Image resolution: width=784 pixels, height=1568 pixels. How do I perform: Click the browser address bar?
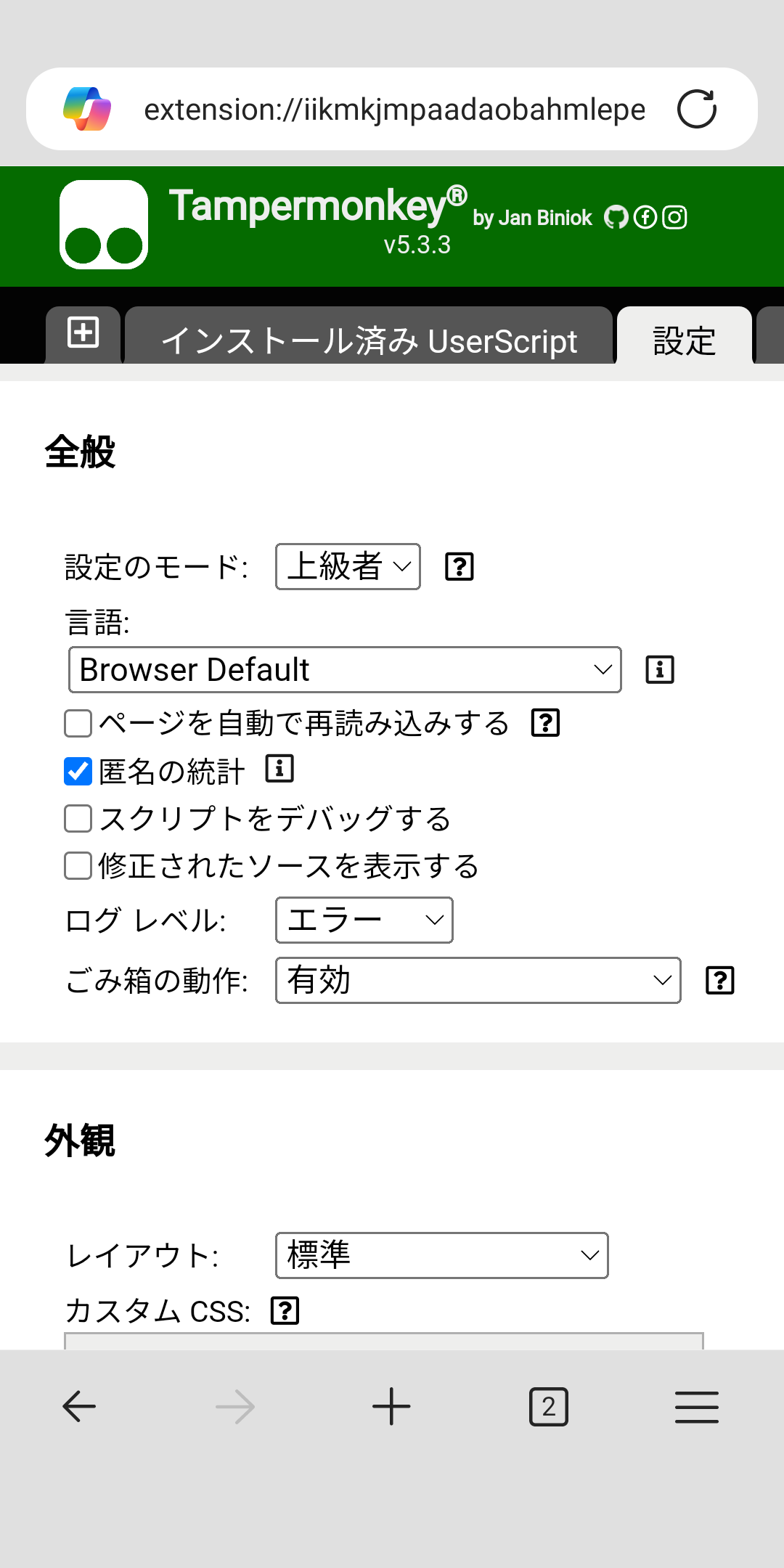click(392, 109)
